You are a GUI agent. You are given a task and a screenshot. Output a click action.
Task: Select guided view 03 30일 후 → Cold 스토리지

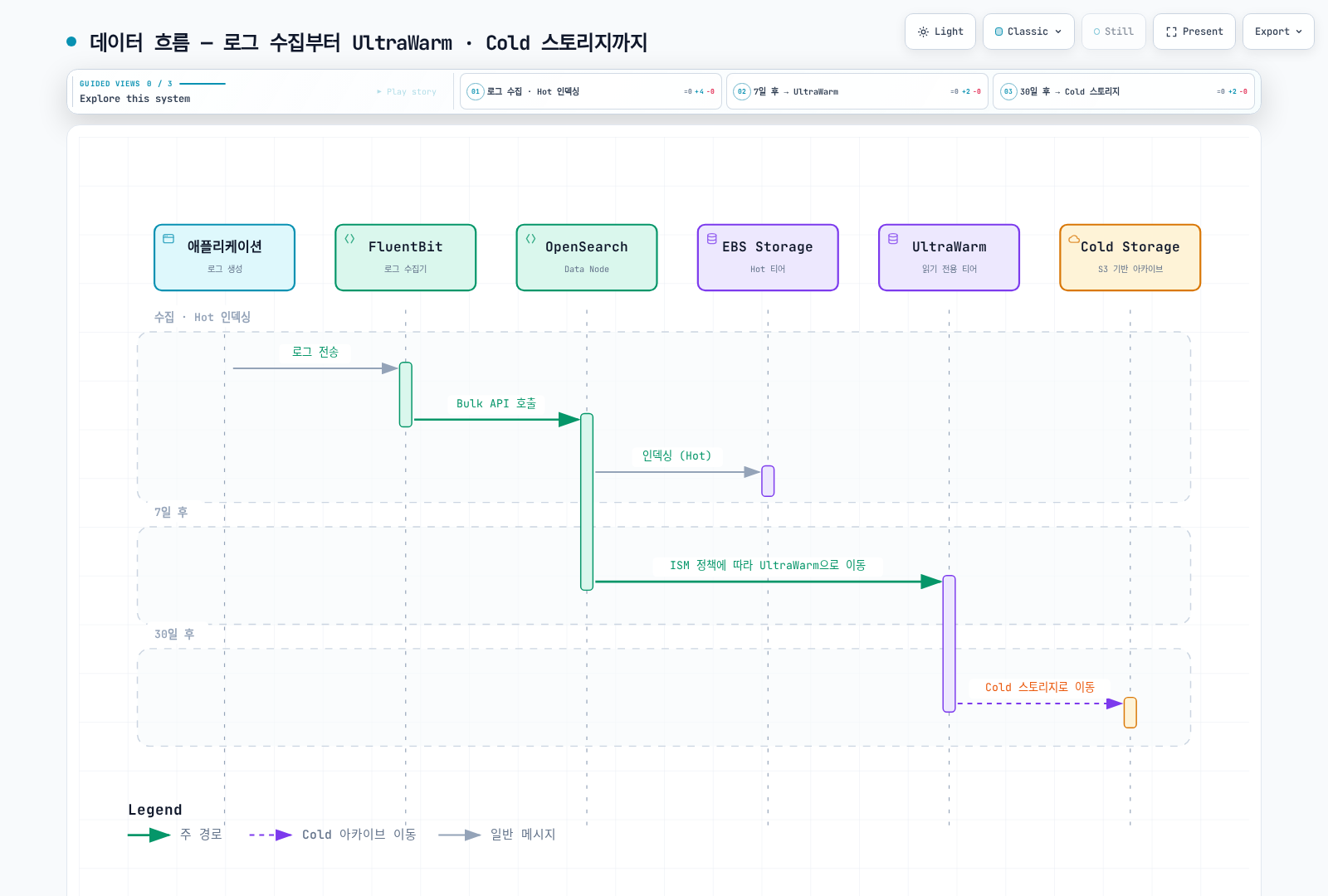point(1124,91)
